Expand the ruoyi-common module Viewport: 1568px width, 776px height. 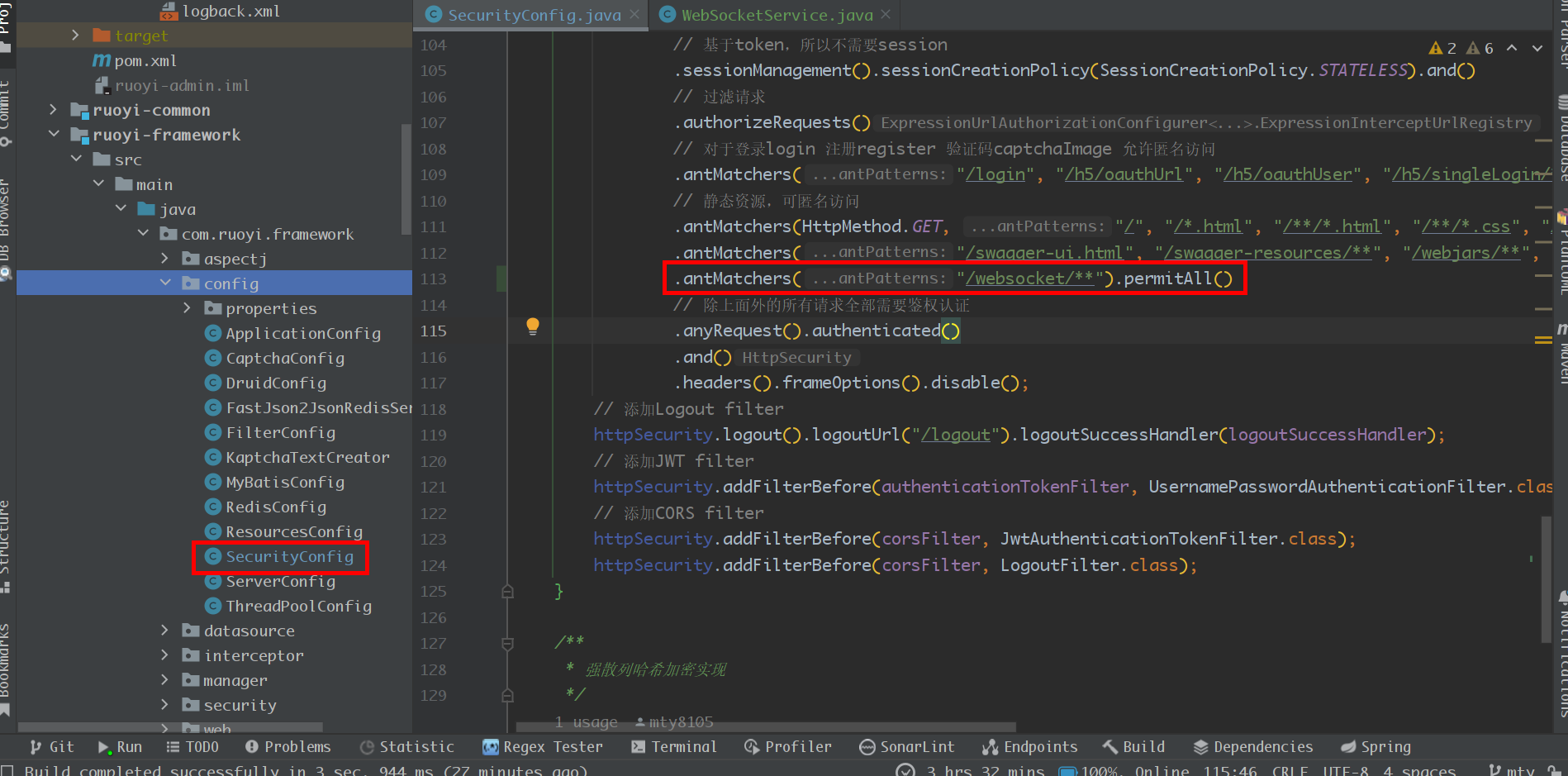(54, 110)
